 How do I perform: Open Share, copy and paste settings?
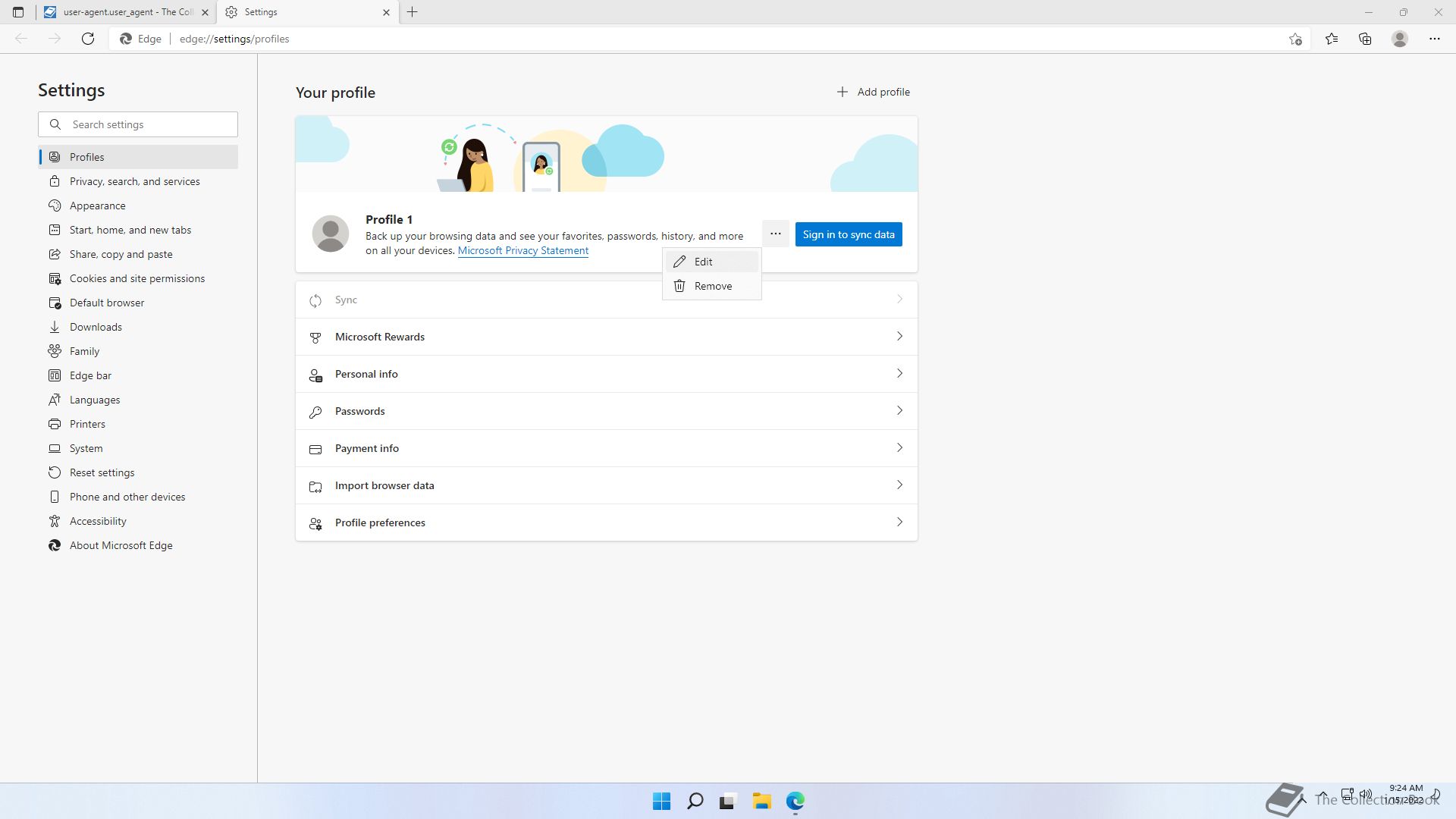click(138, 254)
